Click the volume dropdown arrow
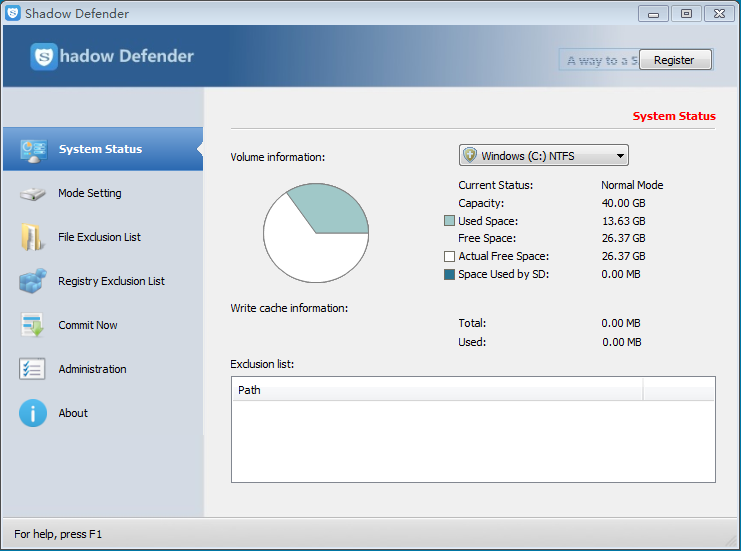 click(x=620, y=156)
